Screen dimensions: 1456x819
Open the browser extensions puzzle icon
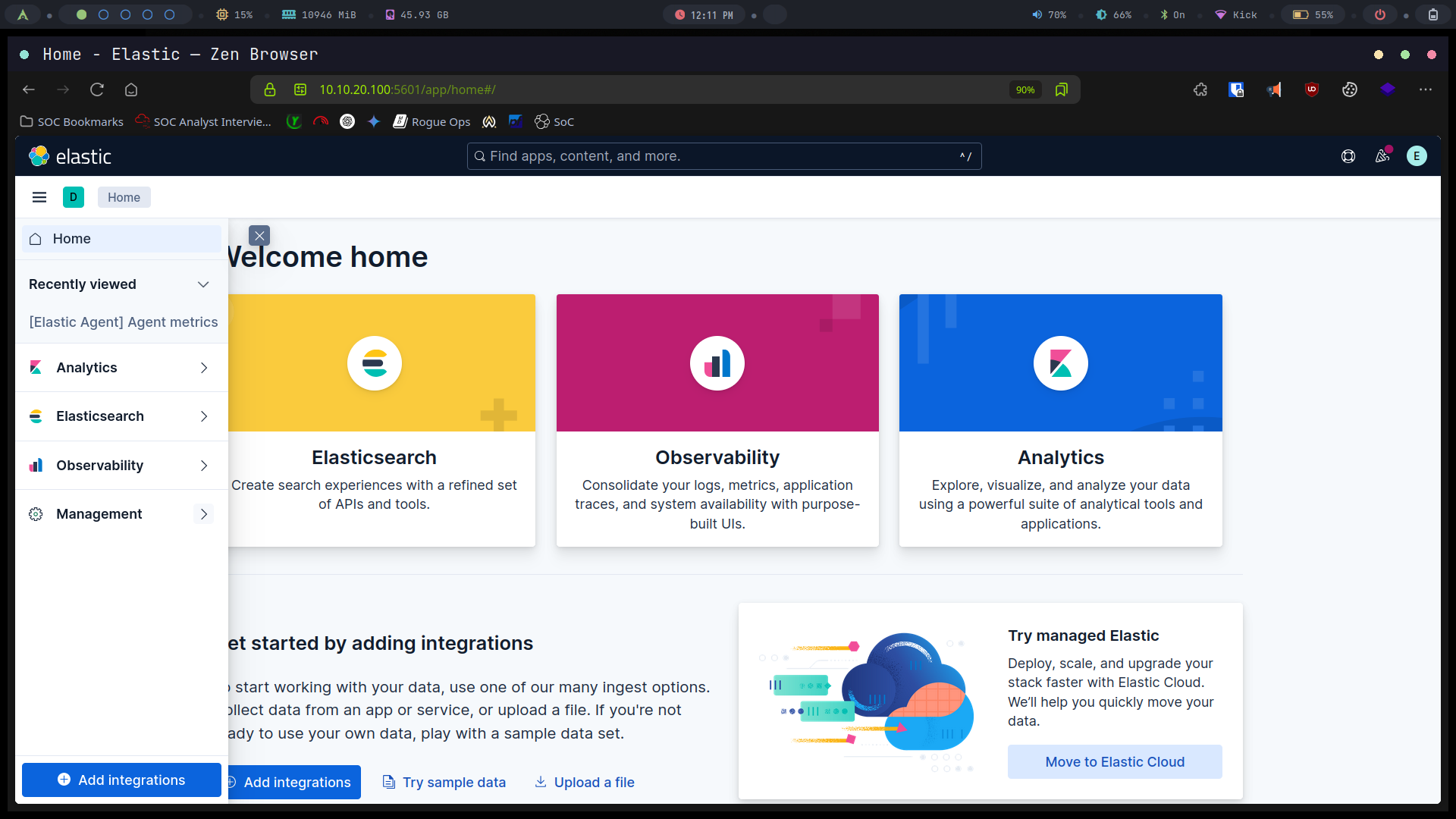click(x=1200, y=89)
